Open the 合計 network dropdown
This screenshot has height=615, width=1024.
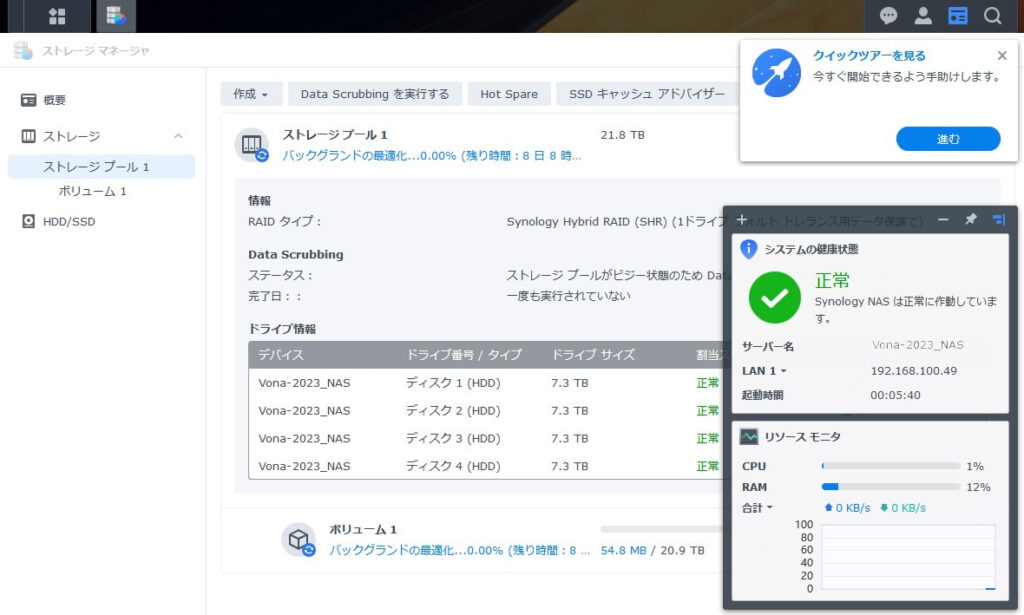(758, 508)
